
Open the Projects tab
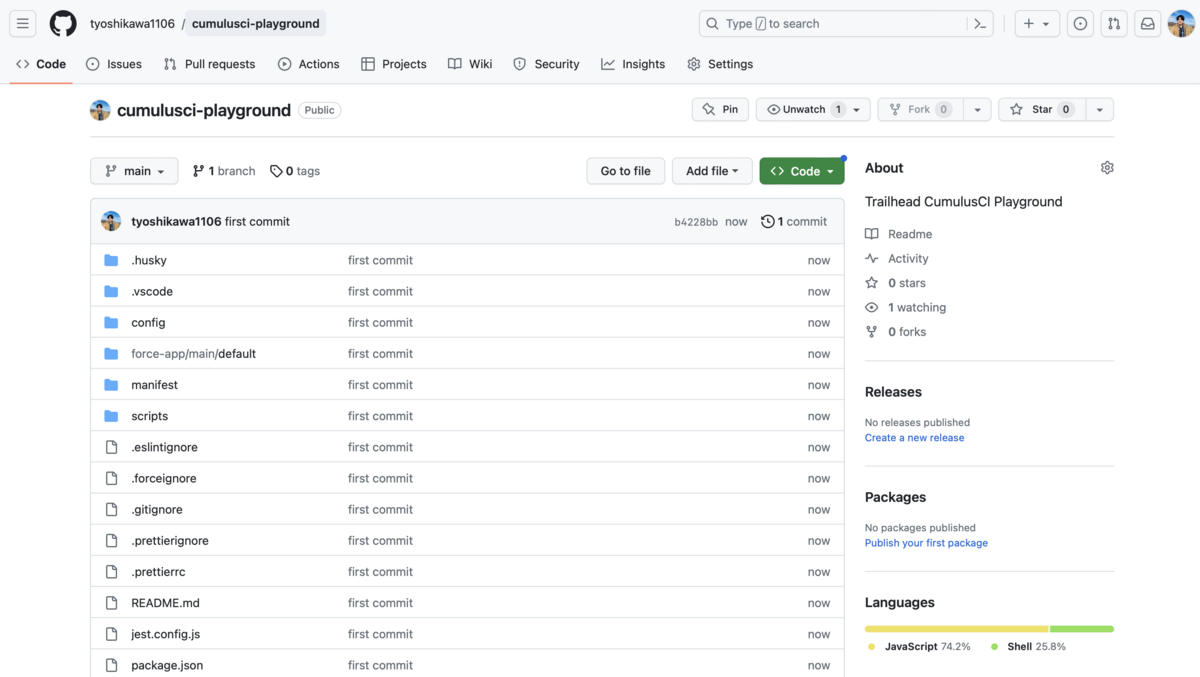(x=394, y=64)
